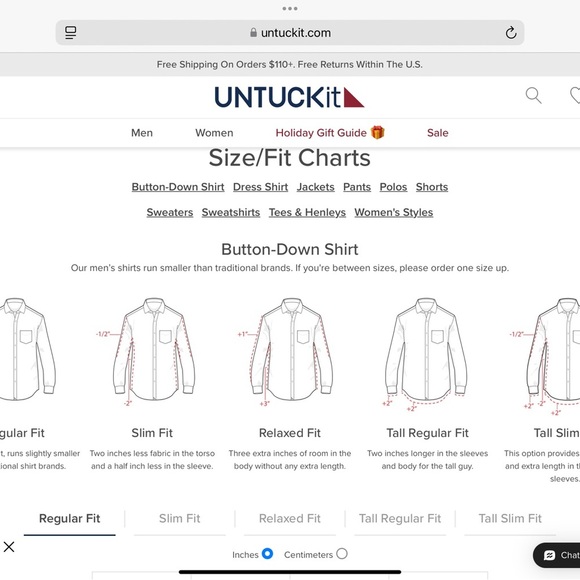This screenshot has height=580, width=580.
Task: Click 'Our men's shirts run smaller' note
Action: point(290,268)
